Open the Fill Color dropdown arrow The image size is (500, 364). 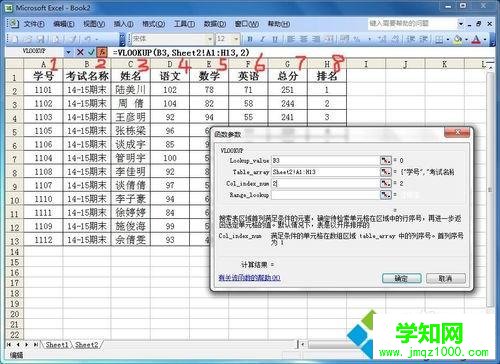pyautogui.click(x=466, y=40)
